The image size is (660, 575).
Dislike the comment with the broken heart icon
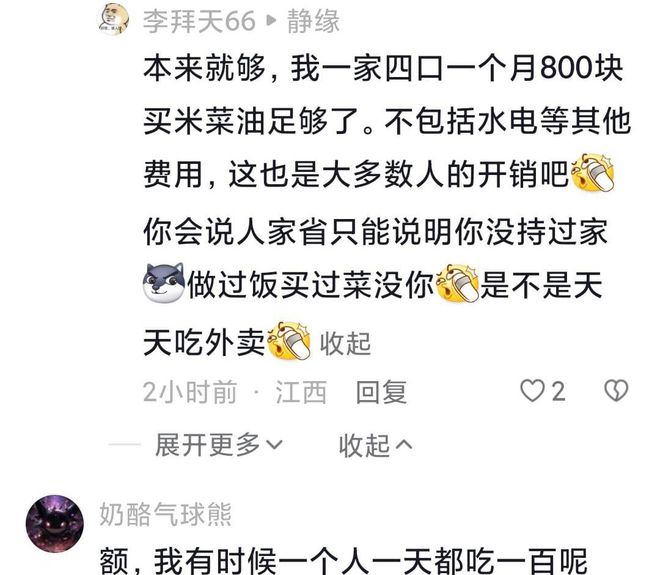616,391
